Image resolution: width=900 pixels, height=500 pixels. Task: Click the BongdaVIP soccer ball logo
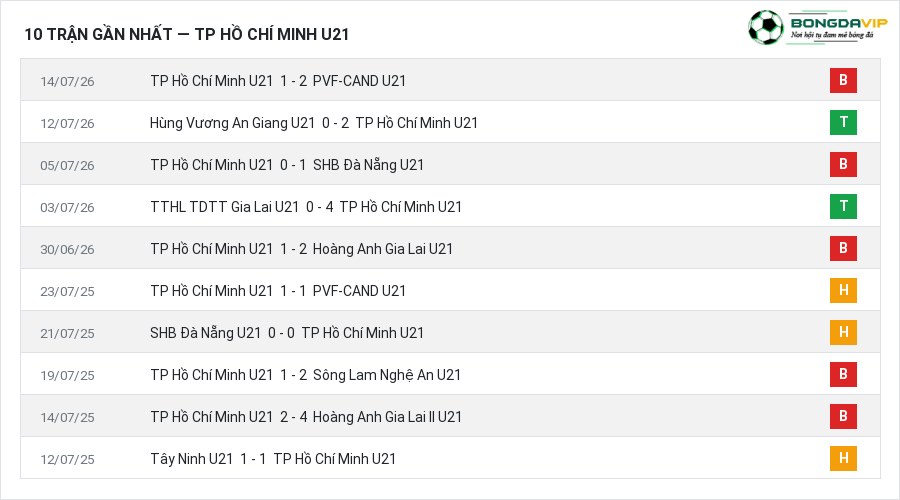(765, 27)
